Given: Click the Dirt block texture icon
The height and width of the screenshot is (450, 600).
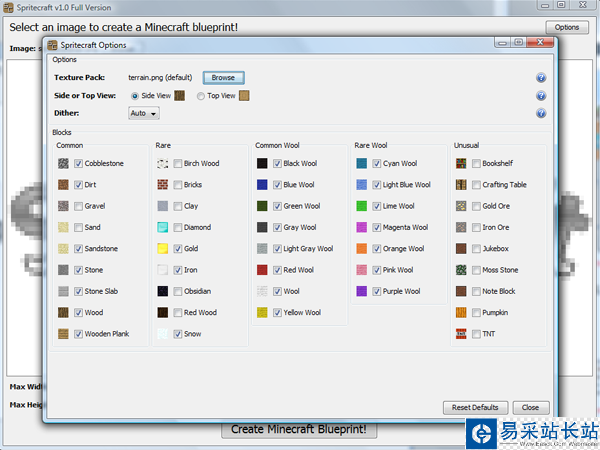Looking at the screenshot, I should click(63, 185).
